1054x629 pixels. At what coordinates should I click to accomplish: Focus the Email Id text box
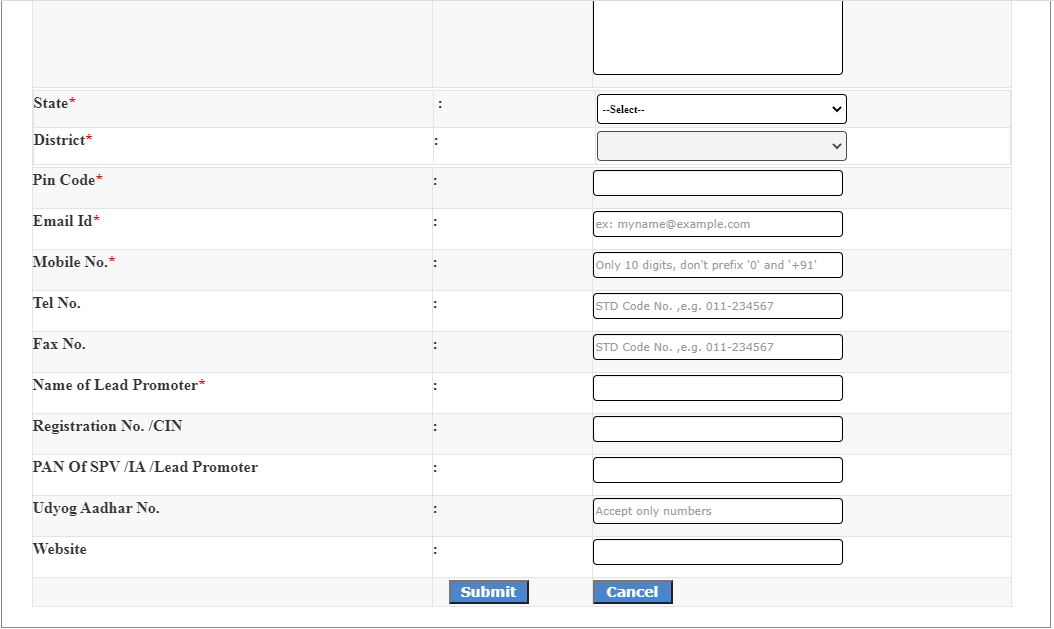717,224
